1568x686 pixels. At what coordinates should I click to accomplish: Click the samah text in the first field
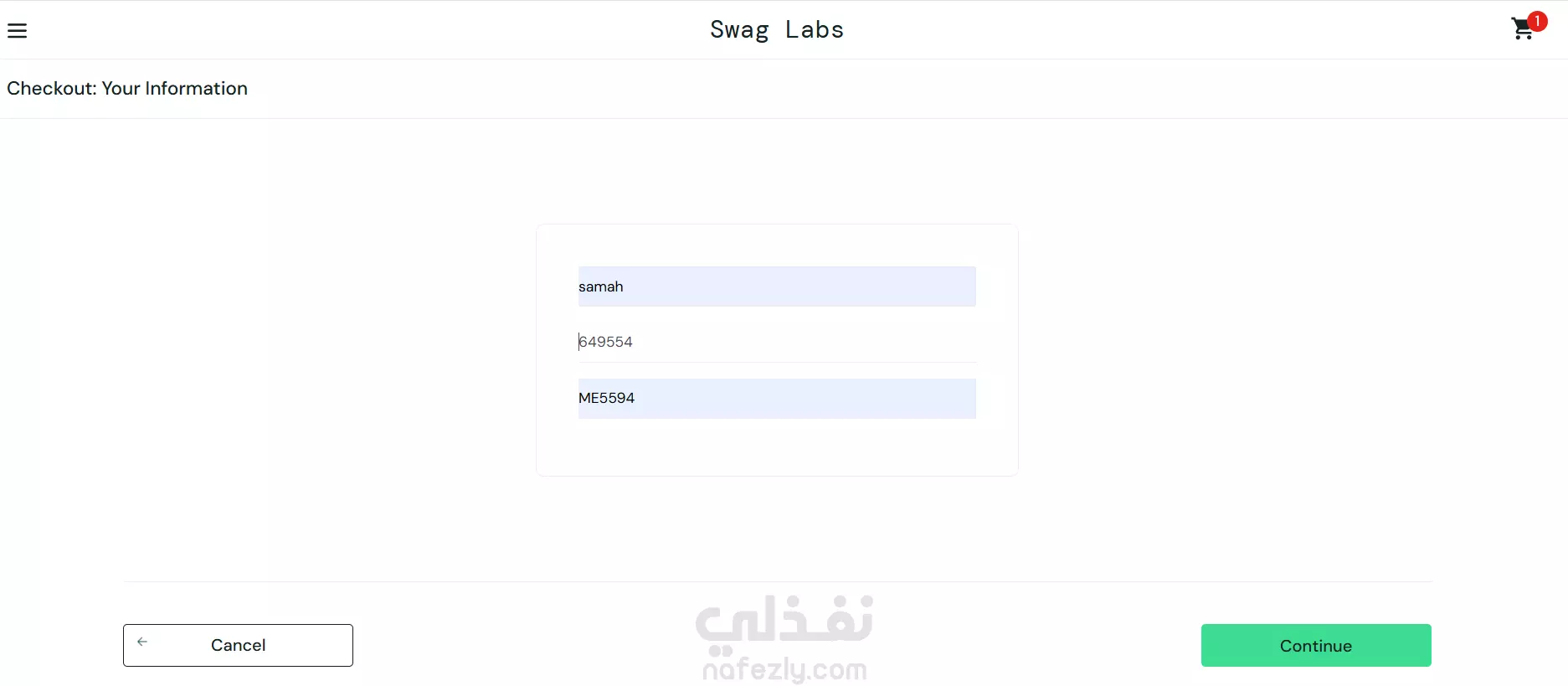click(x=601, y=286)
